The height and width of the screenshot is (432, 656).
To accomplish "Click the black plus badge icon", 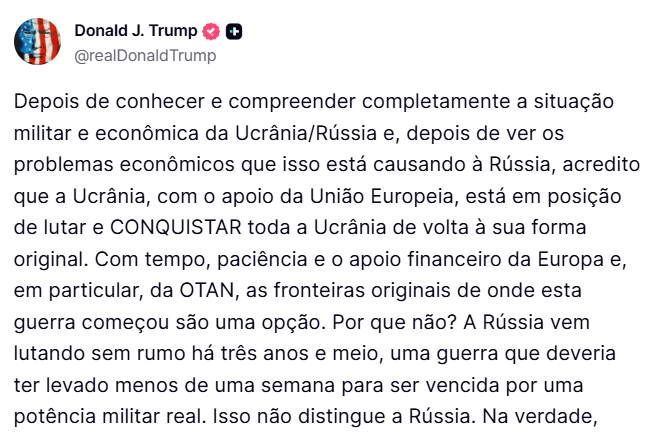I will 234,31.
